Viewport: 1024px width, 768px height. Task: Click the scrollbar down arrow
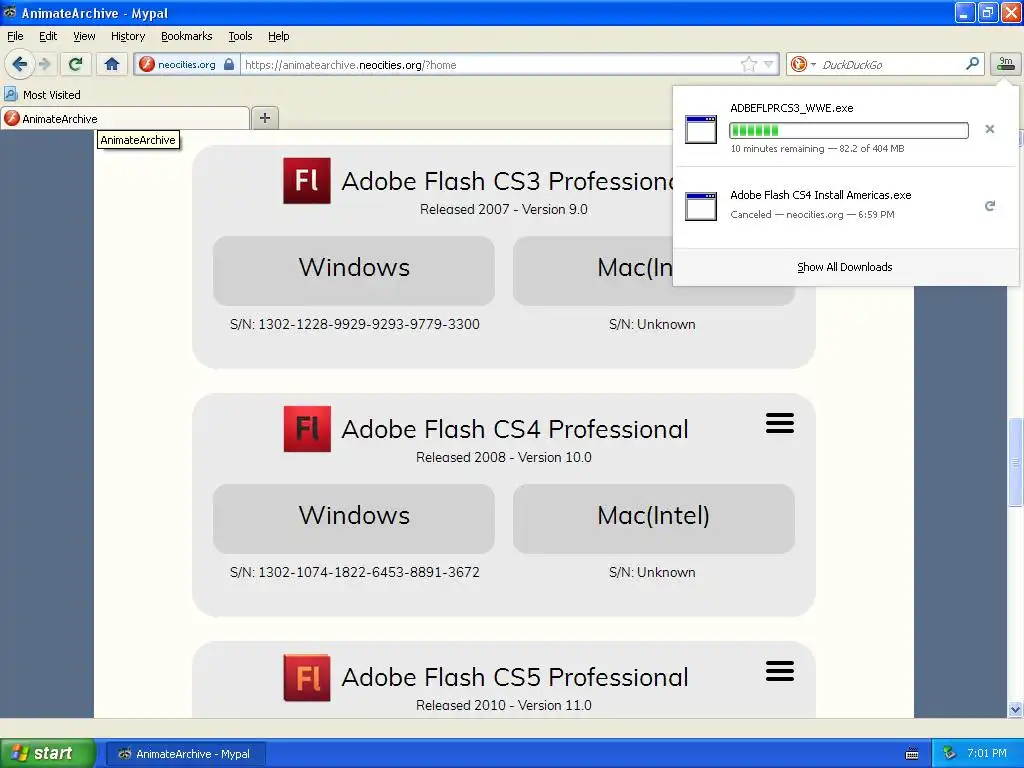pyautogui.click(x=1015, y=709)
